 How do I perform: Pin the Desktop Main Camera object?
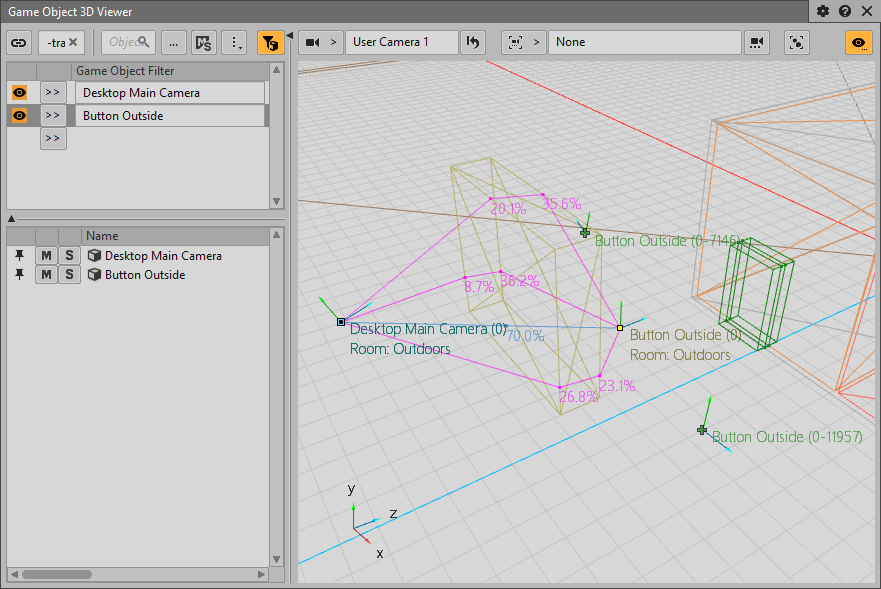point(19,256)
